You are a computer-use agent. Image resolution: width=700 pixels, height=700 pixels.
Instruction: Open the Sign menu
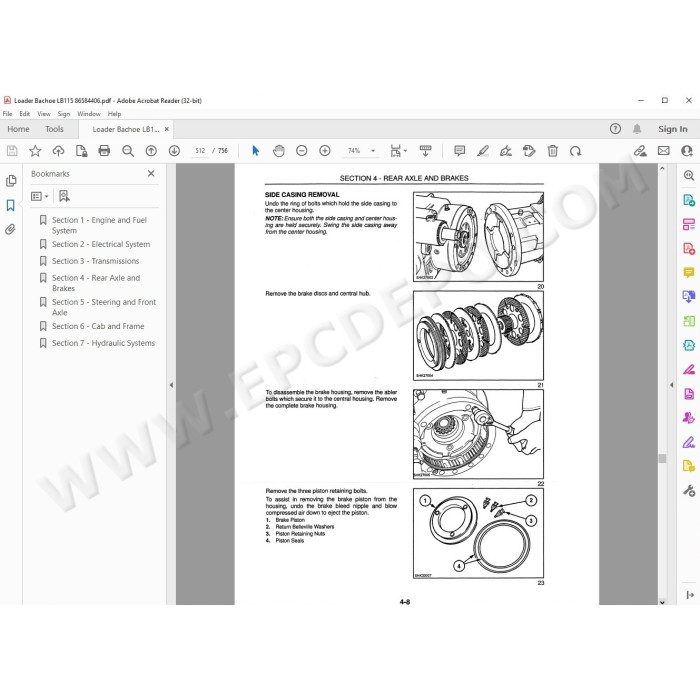(x=64, y=114)
